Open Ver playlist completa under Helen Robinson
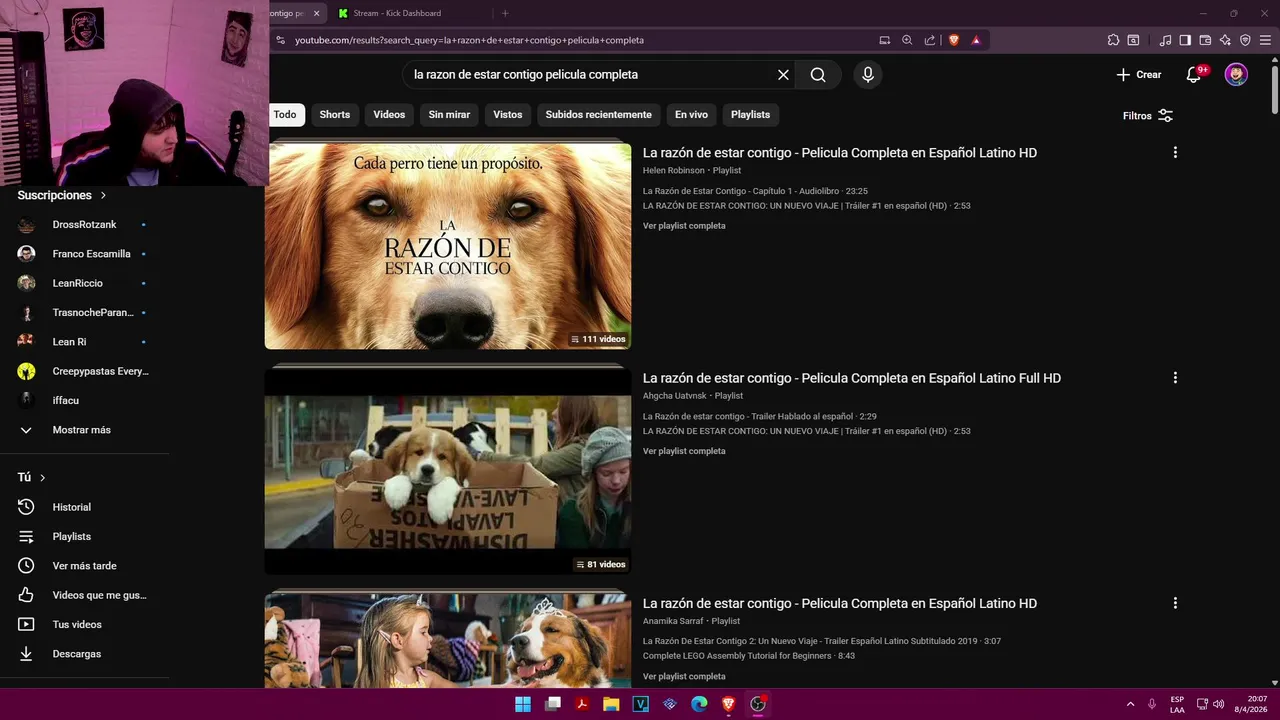Screen dimensions: 1280x720 pyautogui.click(x=684, y=226)
